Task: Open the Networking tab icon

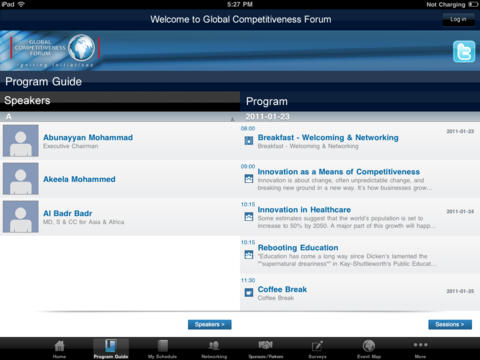Action: coord(214,346)
